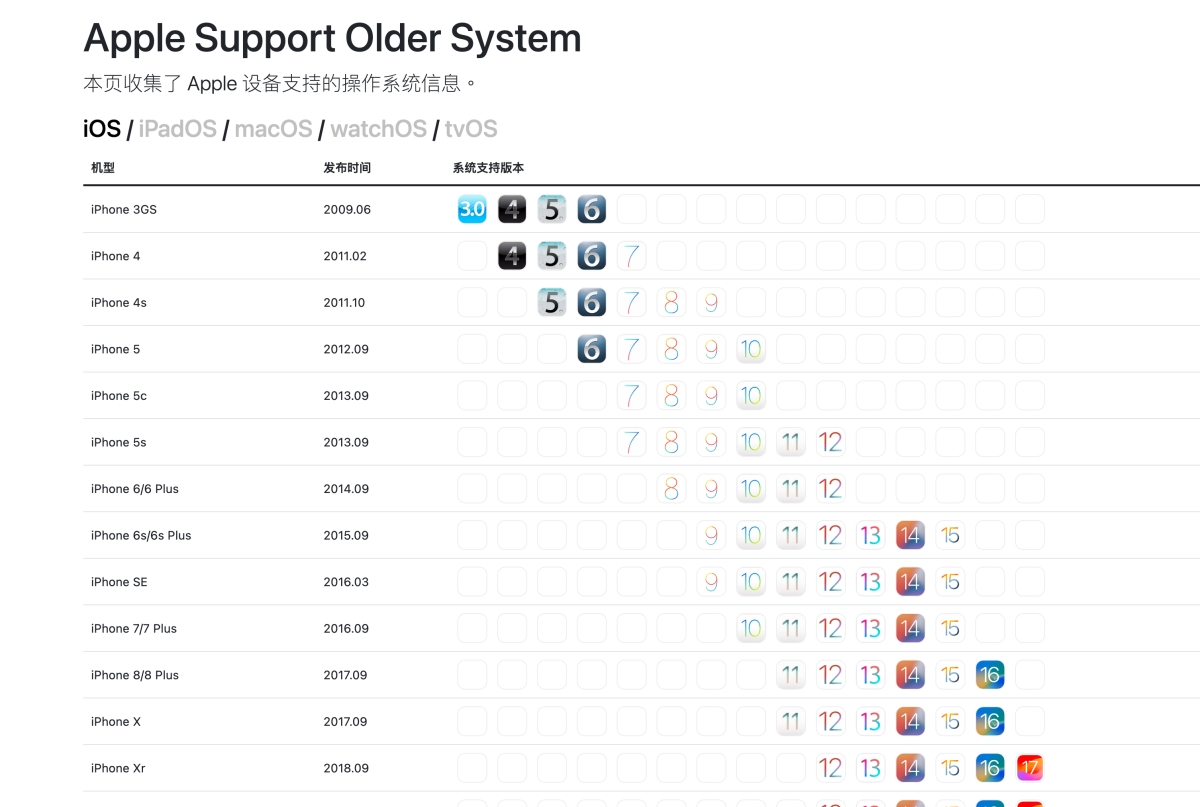This screenshot has width=1200, height=807.
Task: Click iOS 6 icon in iPhone 5 row
Action: [592, 349]
